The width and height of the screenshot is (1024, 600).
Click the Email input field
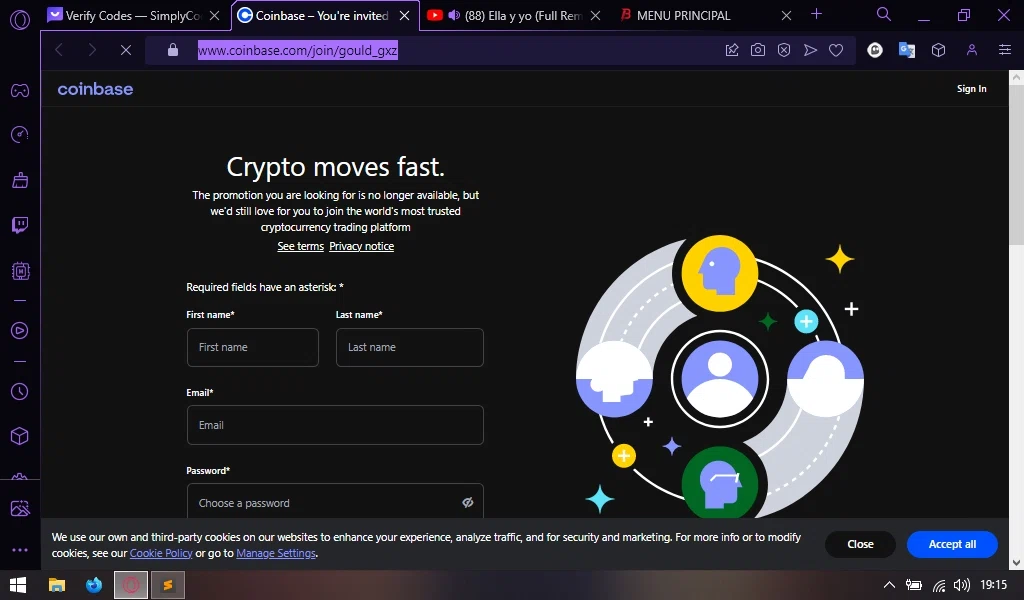335,425
